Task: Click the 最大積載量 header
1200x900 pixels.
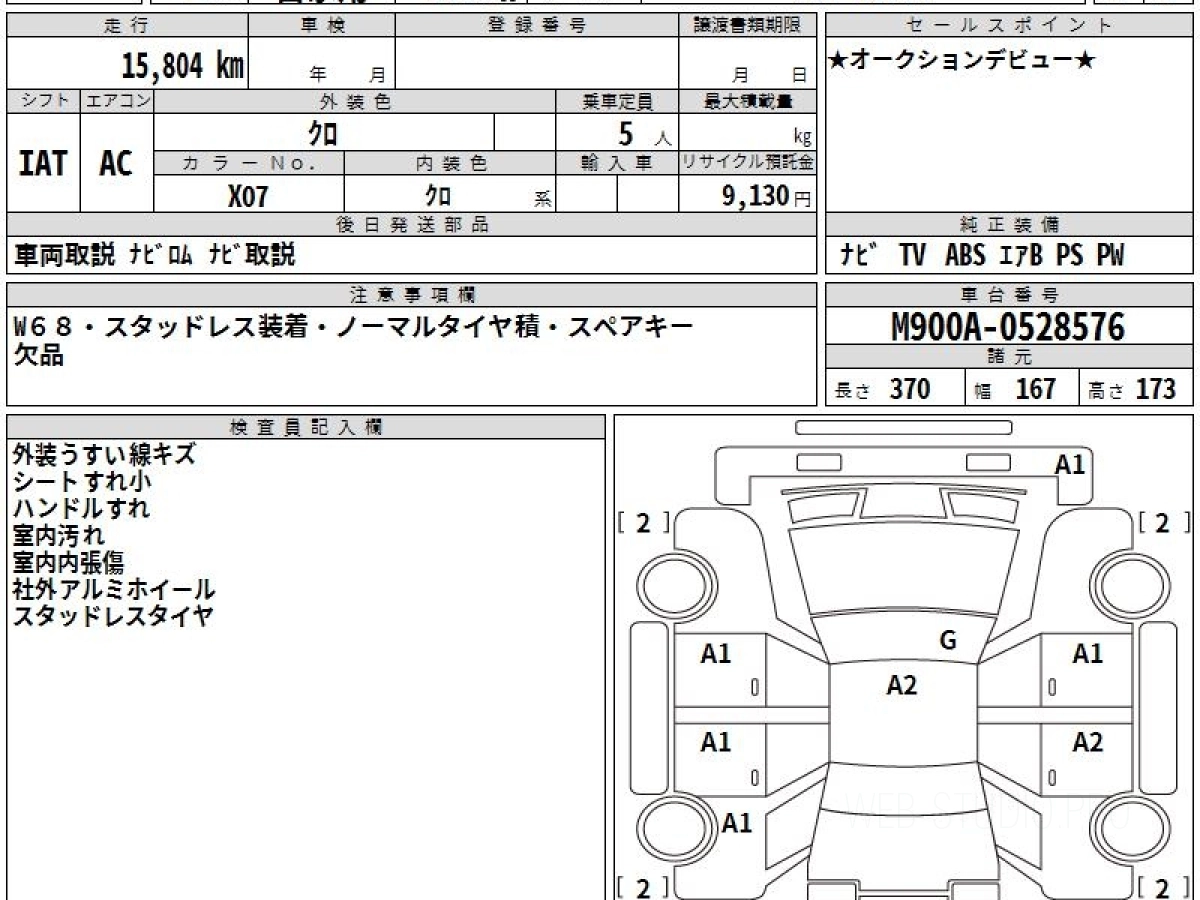Action: pos(748,101)
